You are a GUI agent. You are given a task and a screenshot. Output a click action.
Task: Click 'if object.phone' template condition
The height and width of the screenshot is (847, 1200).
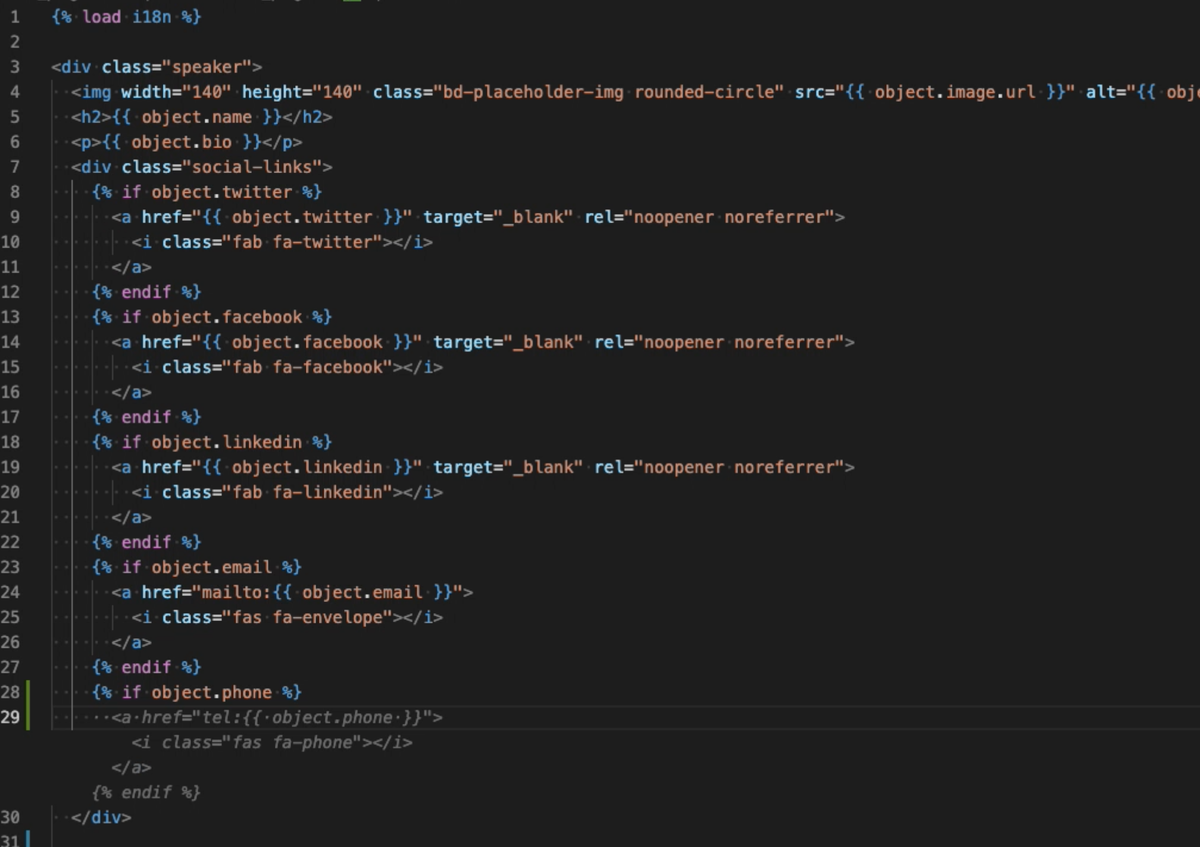click(197, 692)
